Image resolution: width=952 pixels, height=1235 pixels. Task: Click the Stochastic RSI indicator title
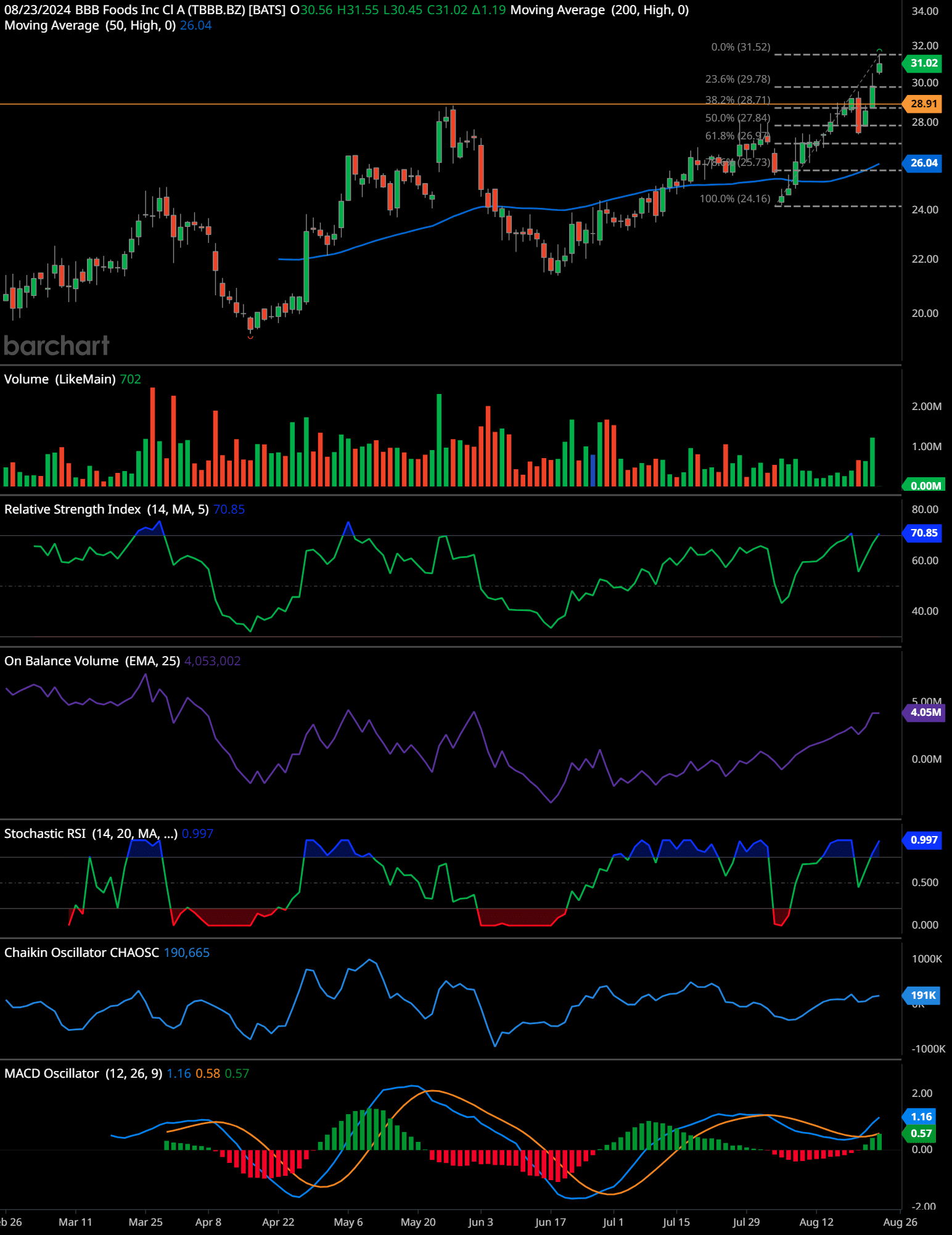point(91,834)
